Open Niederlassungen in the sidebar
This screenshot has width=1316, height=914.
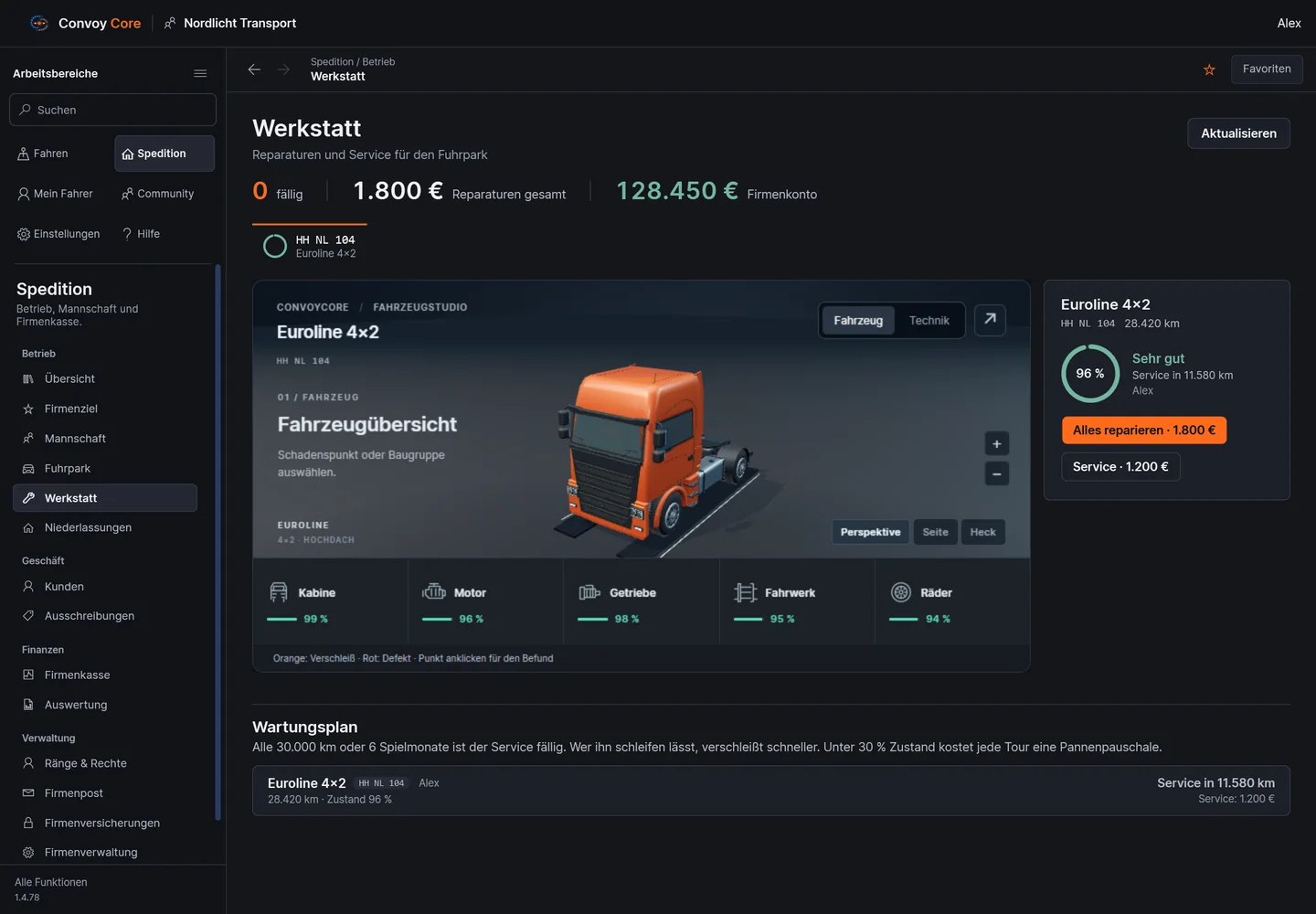(105, 527)
